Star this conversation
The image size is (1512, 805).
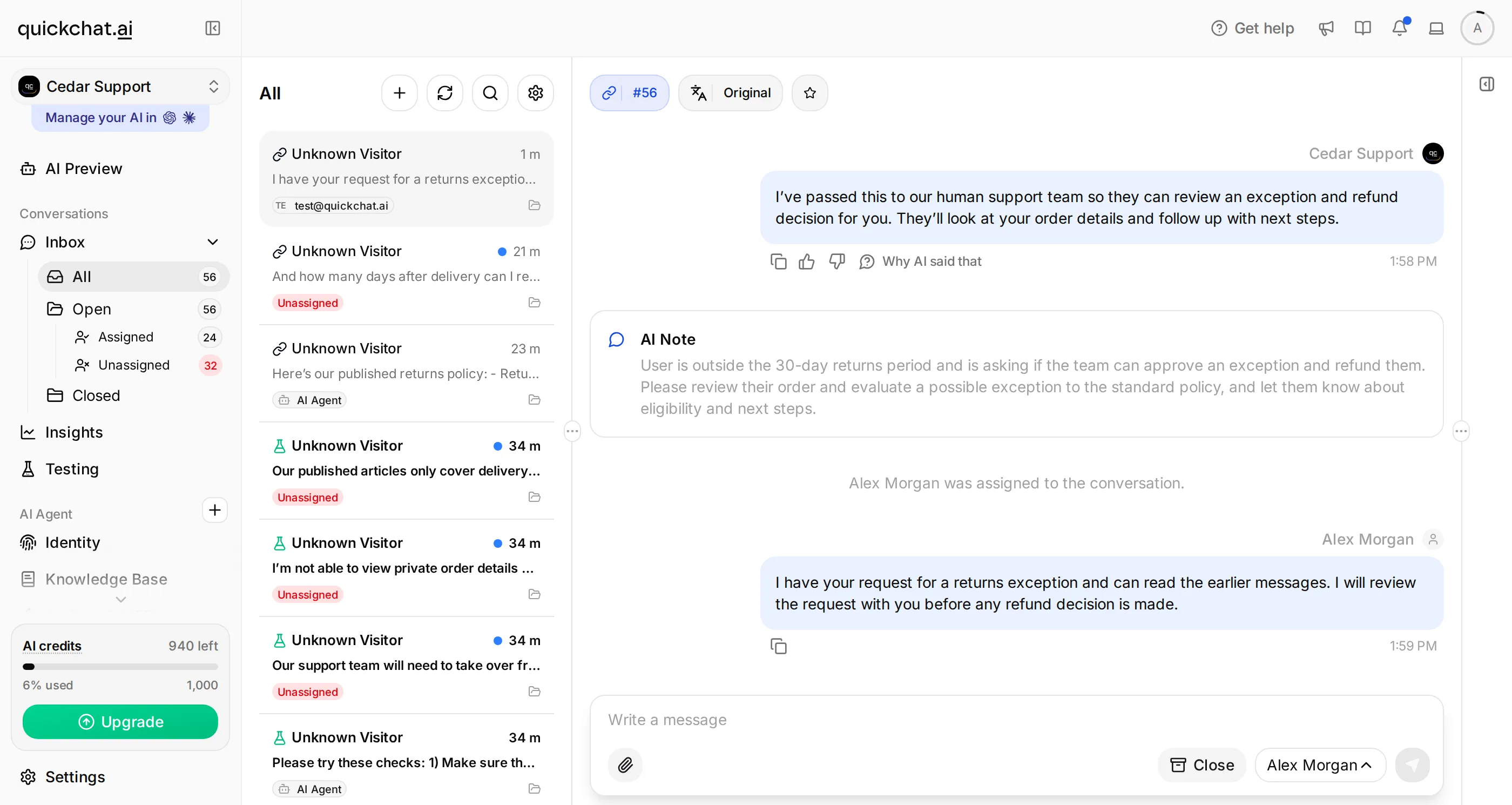[x=809, y=93]
